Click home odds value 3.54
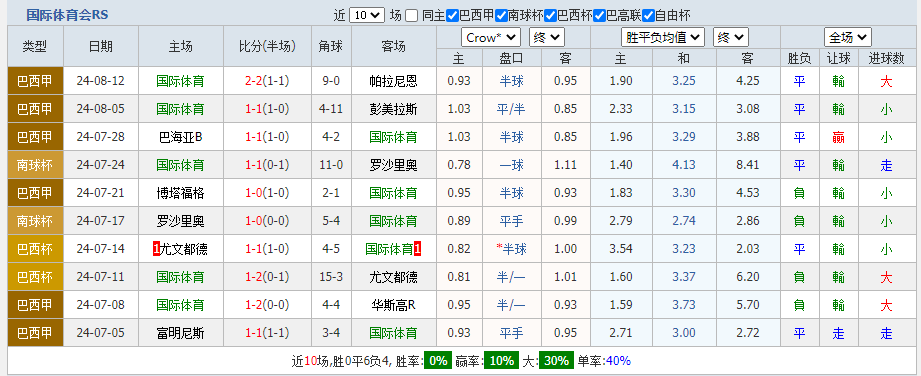 (x=621, y=249)
